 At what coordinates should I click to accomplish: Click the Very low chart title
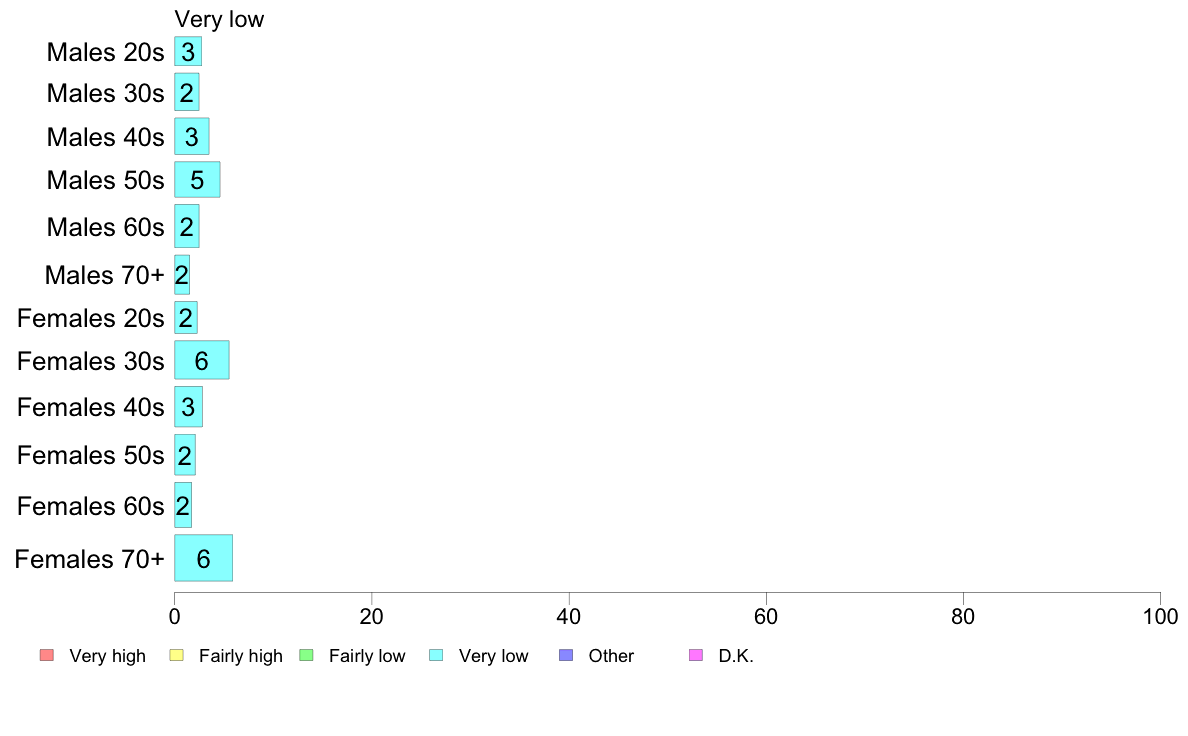219,19
